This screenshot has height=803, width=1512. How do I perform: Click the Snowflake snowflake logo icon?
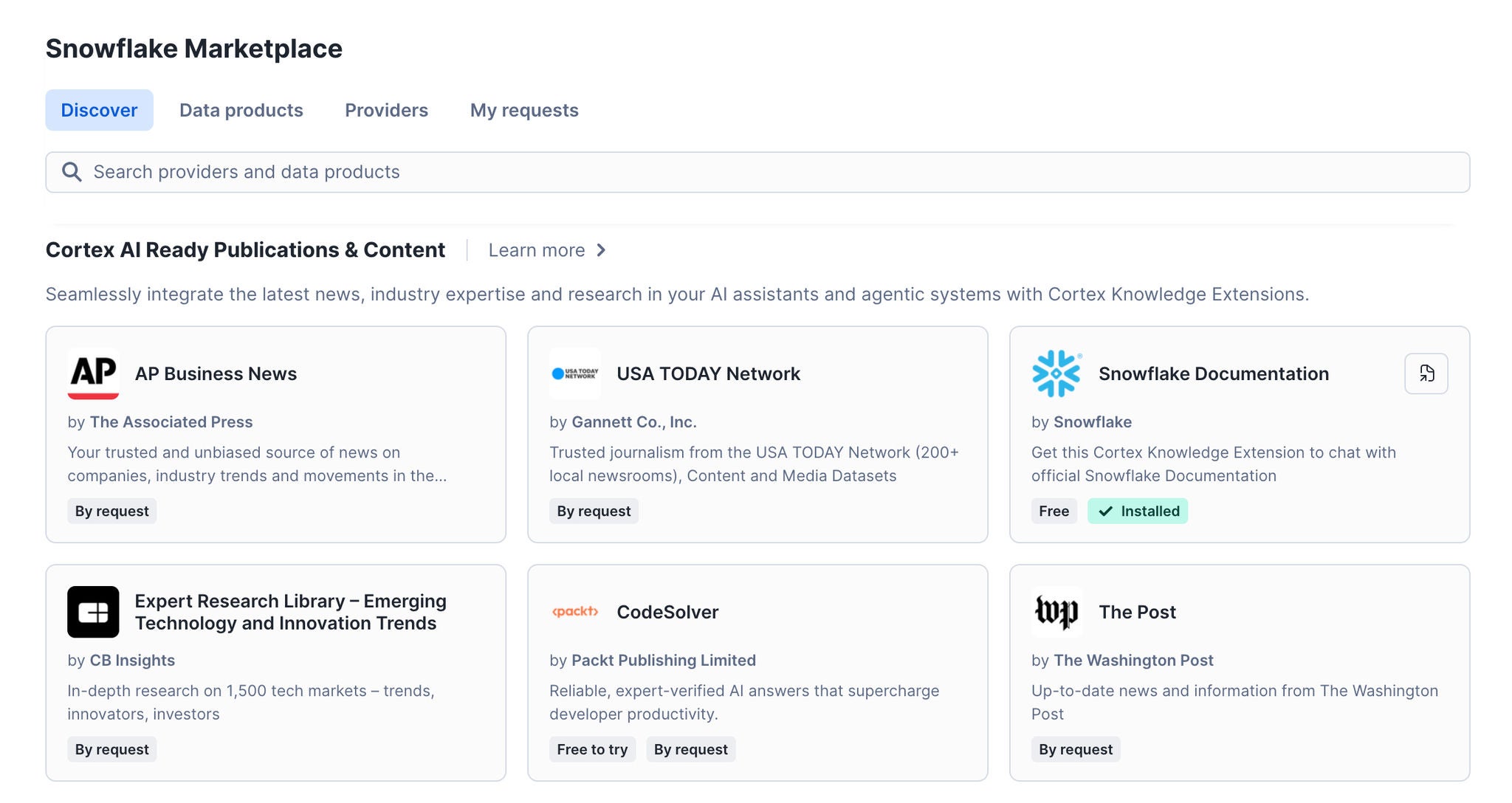1057,373
